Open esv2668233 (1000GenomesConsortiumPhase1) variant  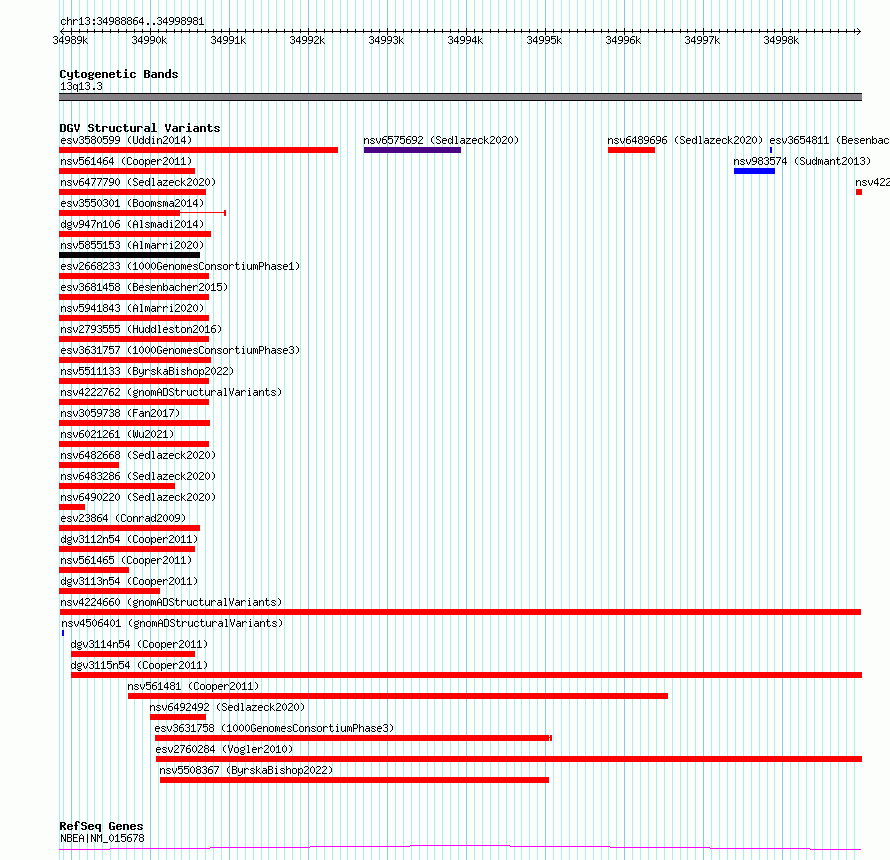pos(180,266)
